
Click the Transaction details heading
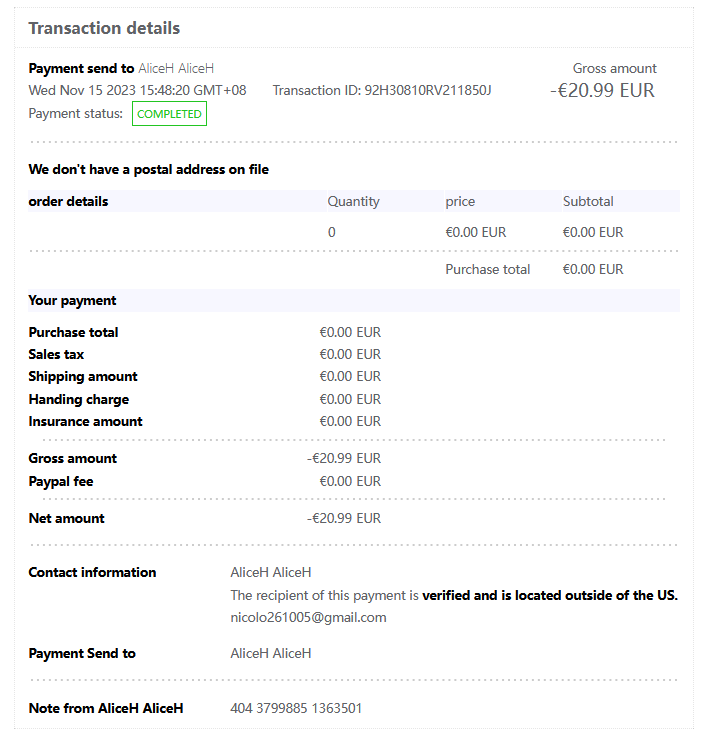pyautogui.click(x=104, y=28)
